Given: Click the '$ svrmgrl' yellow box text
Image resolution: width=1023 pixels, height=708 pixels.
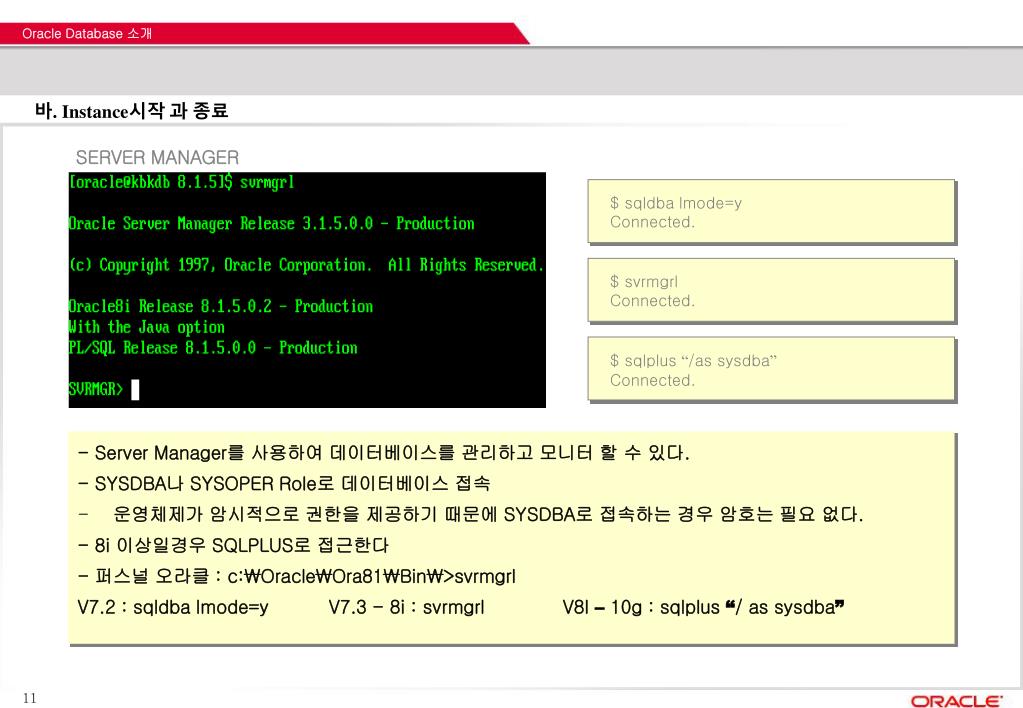Looking at the screenshot, I should (x=644, y=282).
